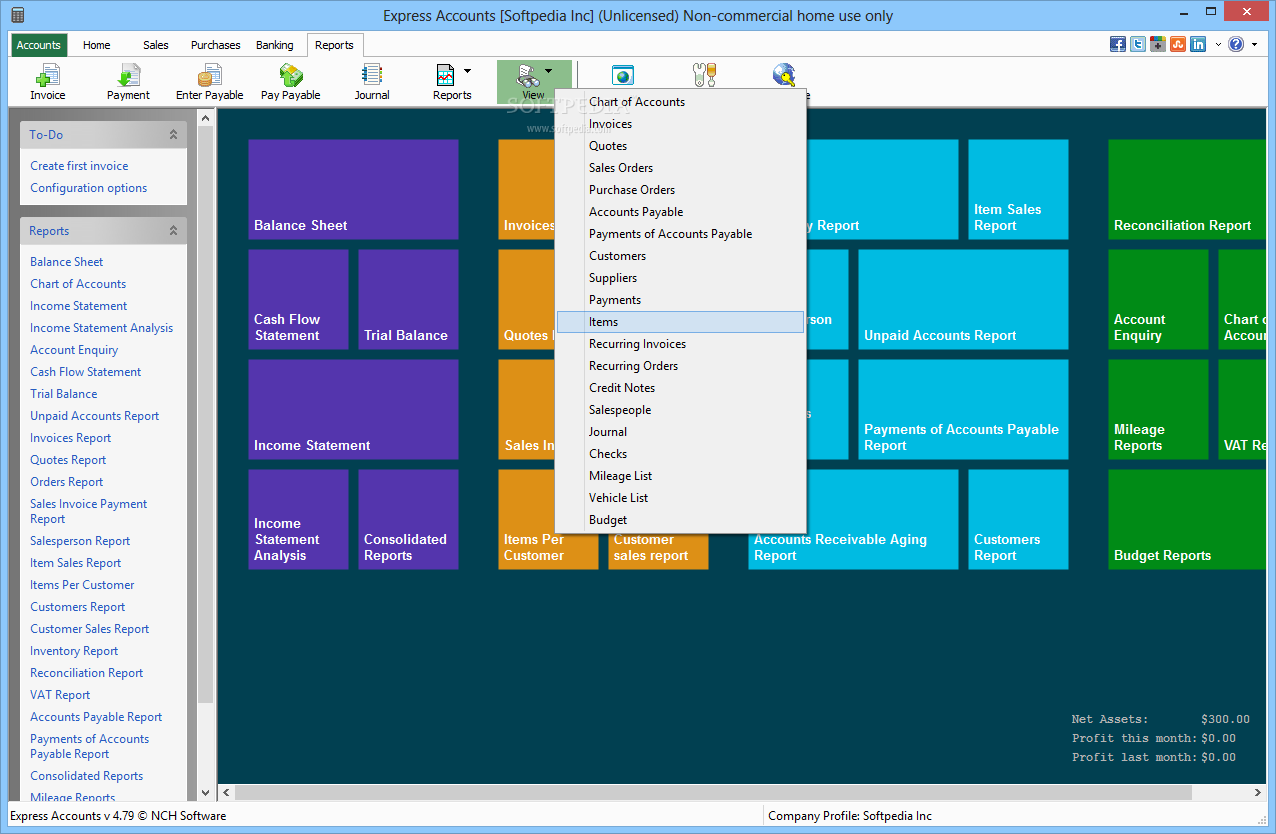Select the Banking tab
The width and height of the screenshot is (1276, 834).
pyautogui.click(x=275, y=45)
